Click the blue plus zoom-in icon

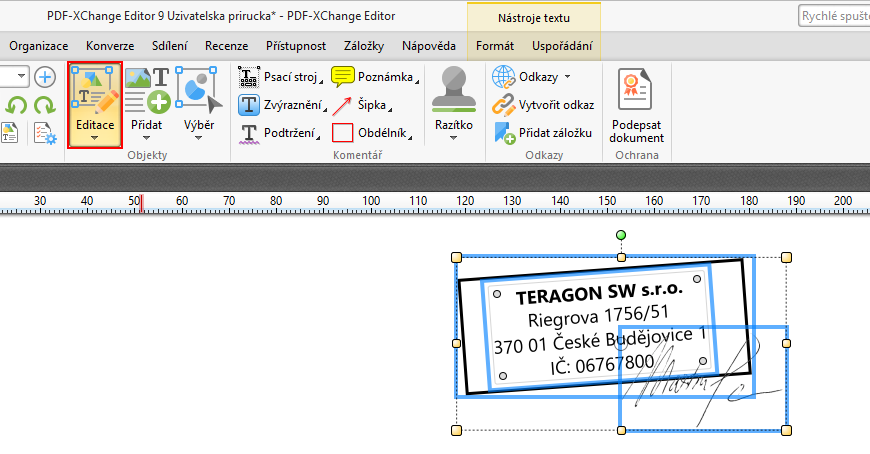[45, 77]
